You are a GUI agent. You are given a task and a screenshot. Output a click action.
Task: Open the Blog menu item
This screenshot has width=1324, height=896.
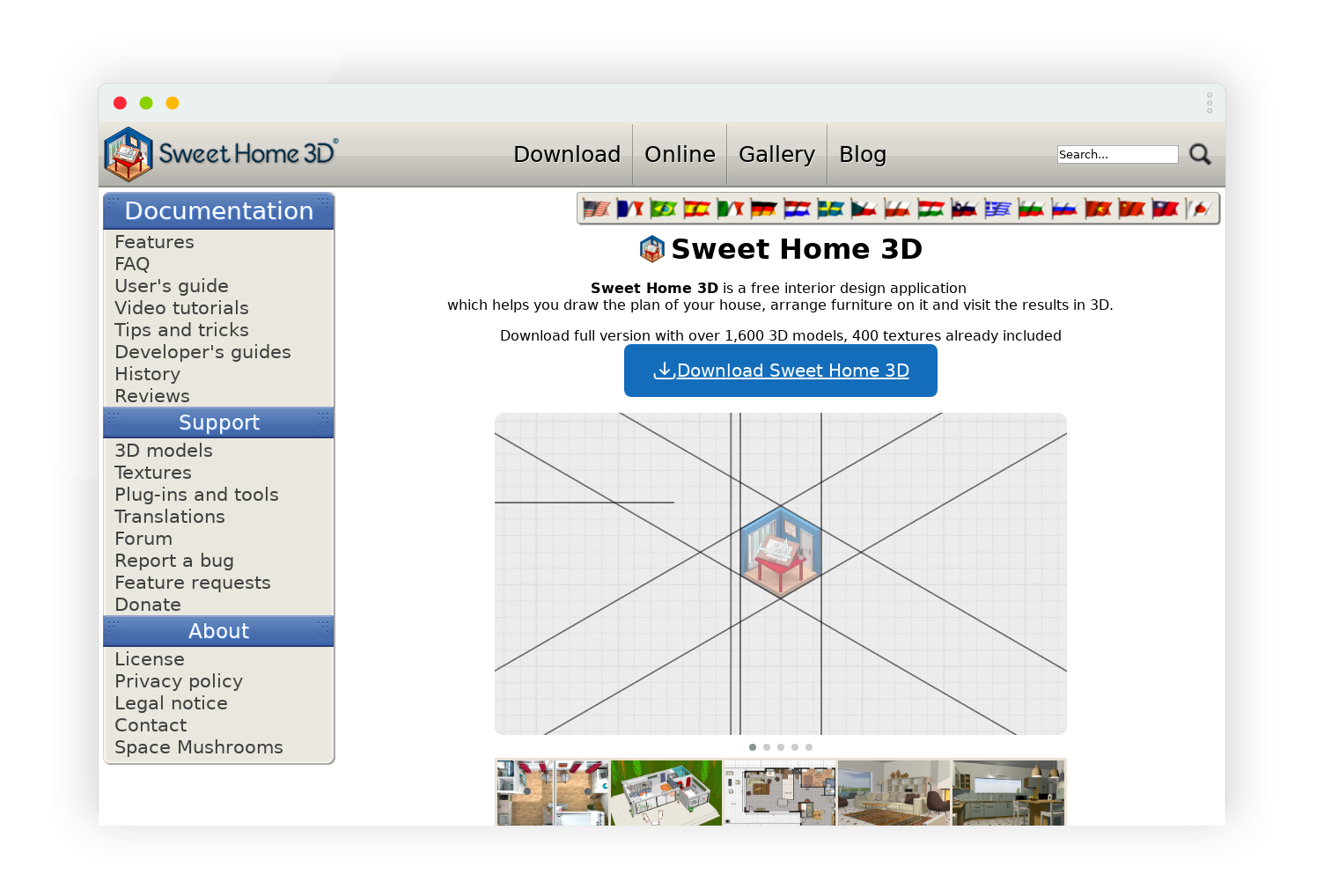863,154
